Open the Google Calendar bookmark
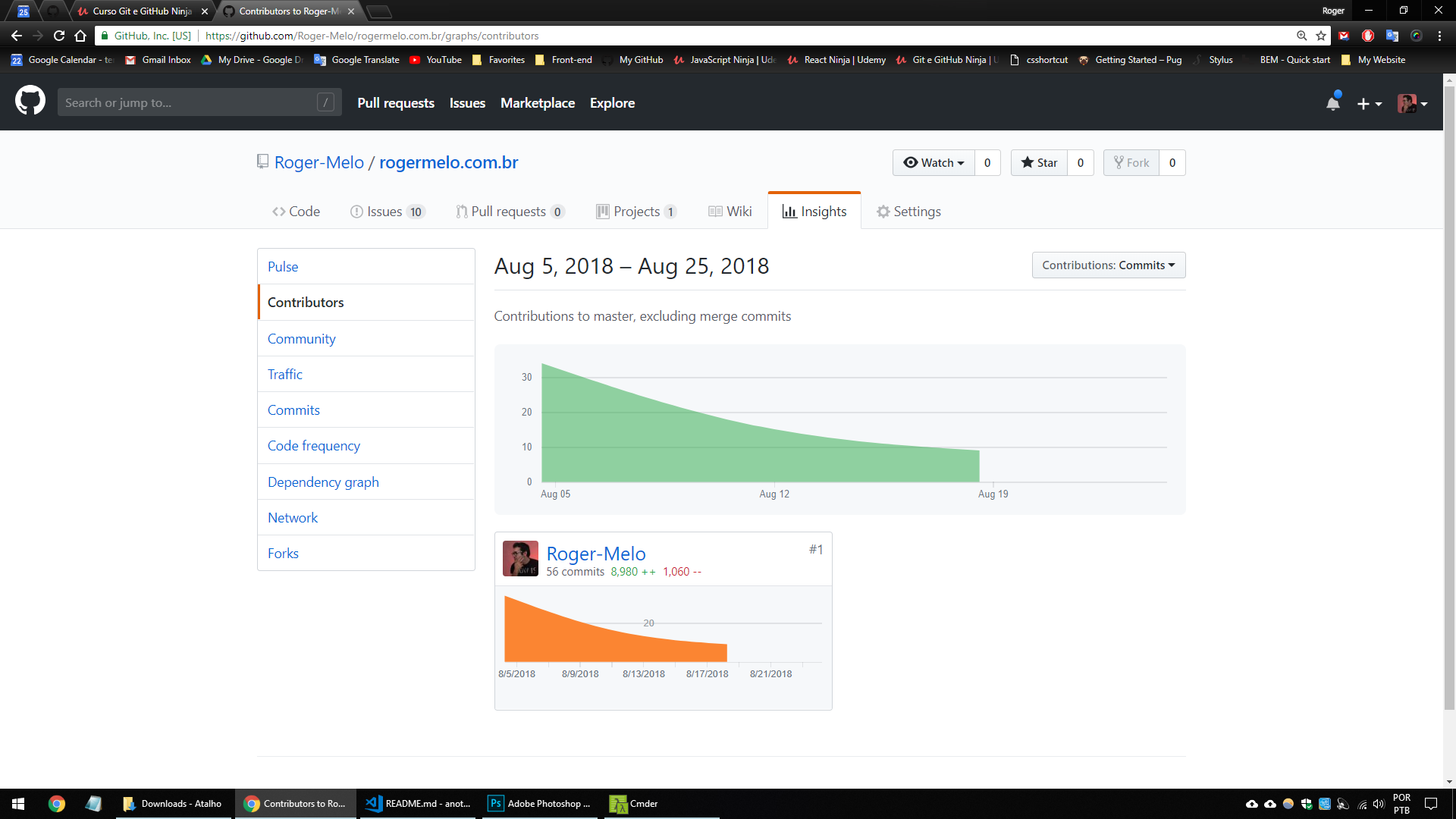Image resolution: width=1456 pixels, height=819 pixels. tap(61, 60)
